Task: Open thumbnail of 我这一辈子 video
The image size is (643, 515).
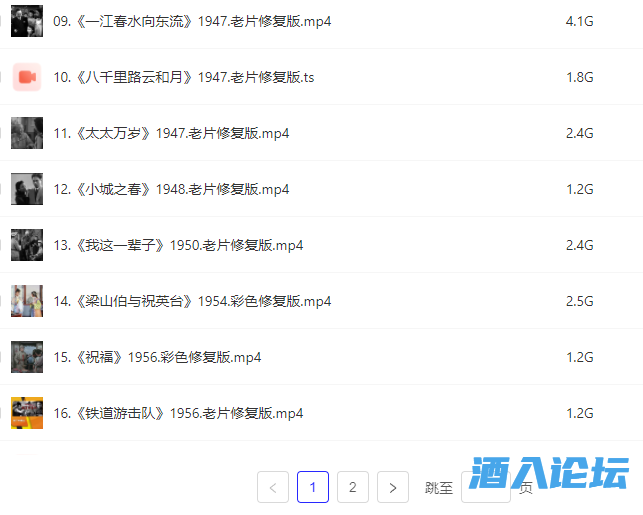Action: click(x=27, y=245)
